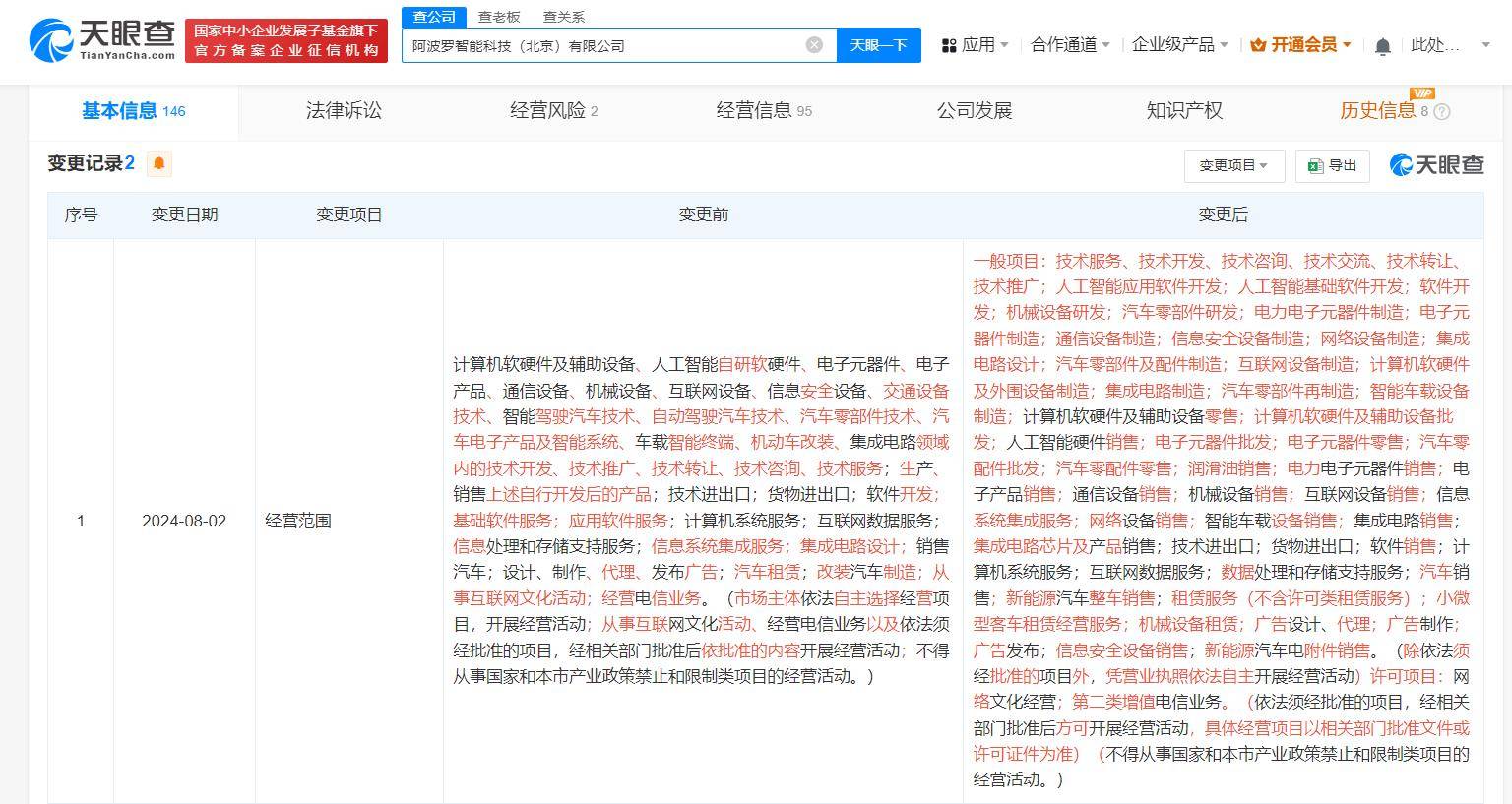Toggle change-record alert bell icon
1512x804 pixels.
[x=158, y=163]
